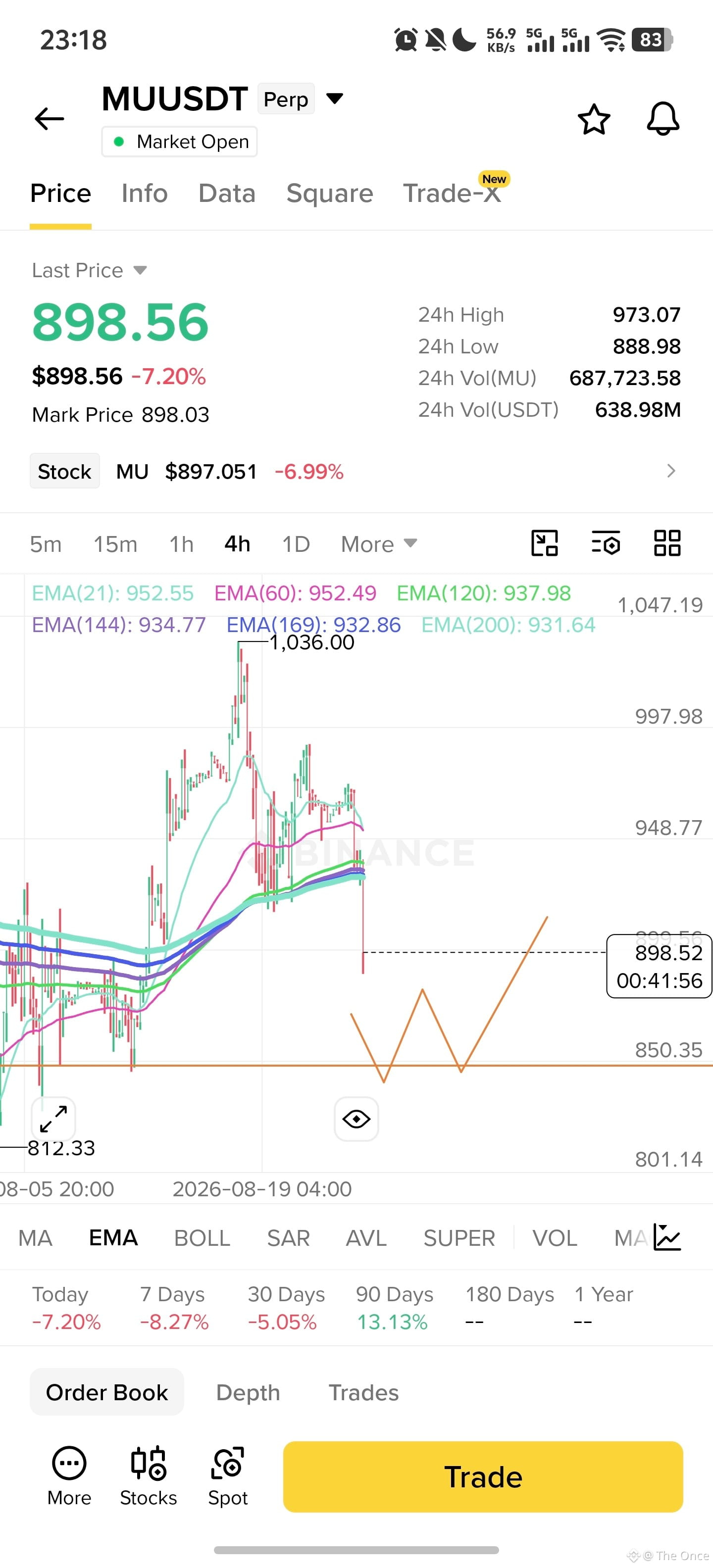Switch to the Data tab
This screenshot has height=1568, width=713.
(x=226, y=194)
